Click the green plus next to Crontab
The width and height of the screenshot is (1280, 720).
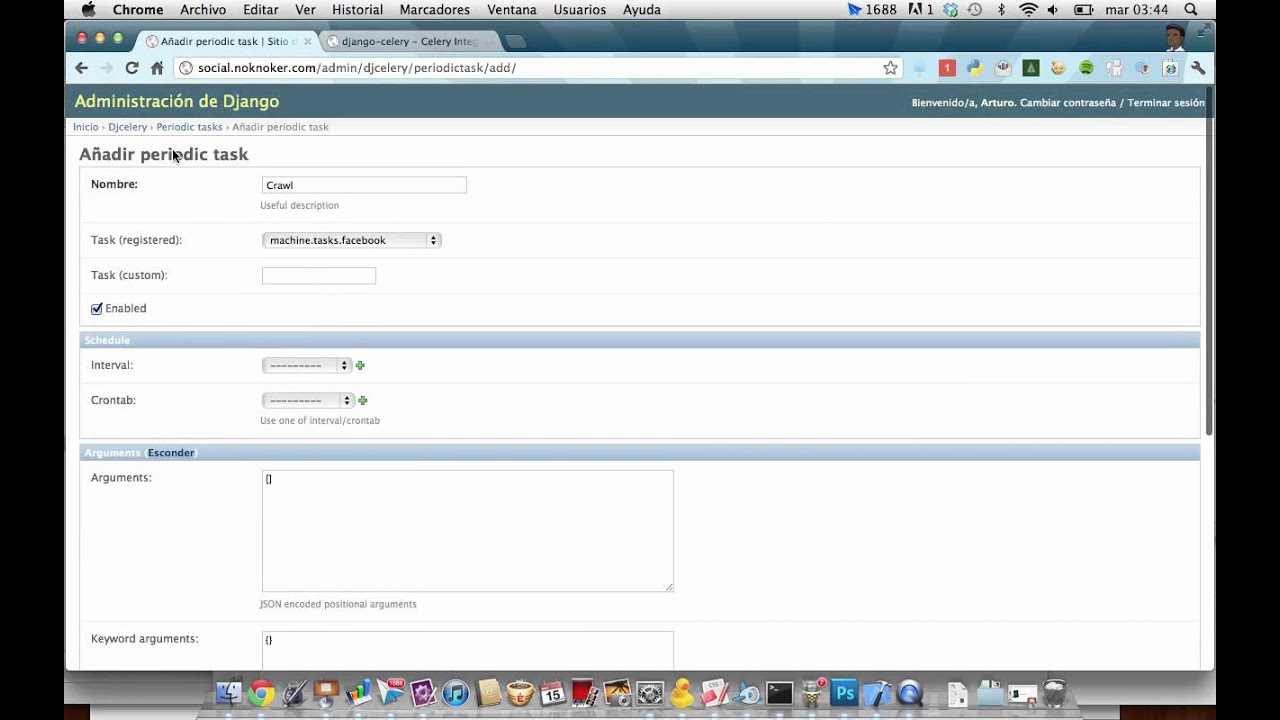point(363,401)
